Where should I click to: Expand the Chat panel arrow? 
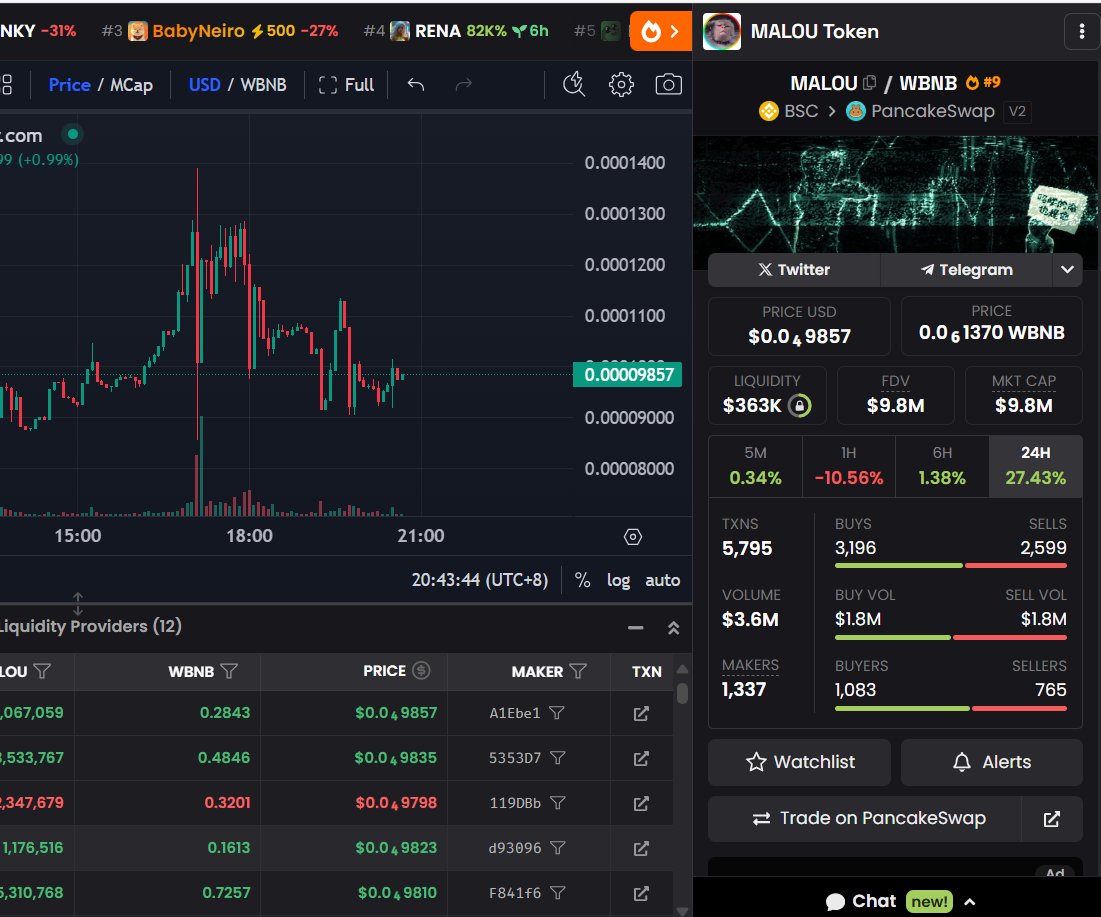click(x=970, y=902)
